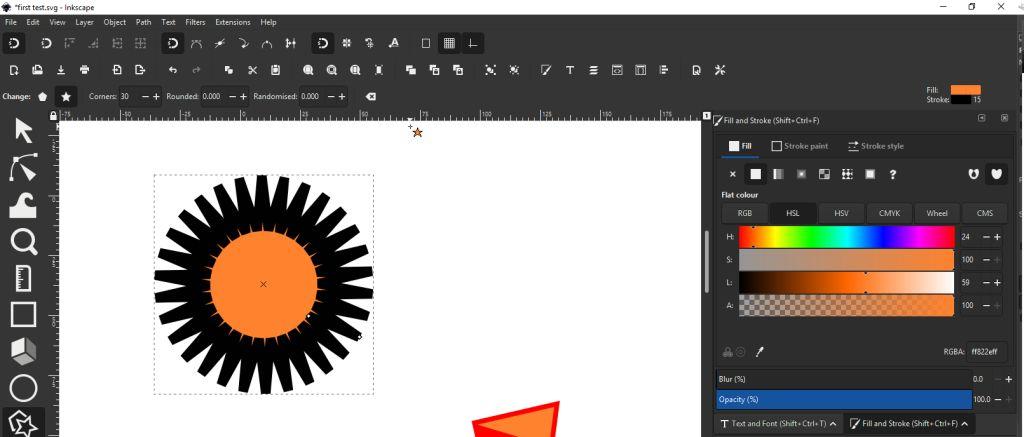Switch shape to regular polygon mode
1024x437 pixels.
[42, 97]
